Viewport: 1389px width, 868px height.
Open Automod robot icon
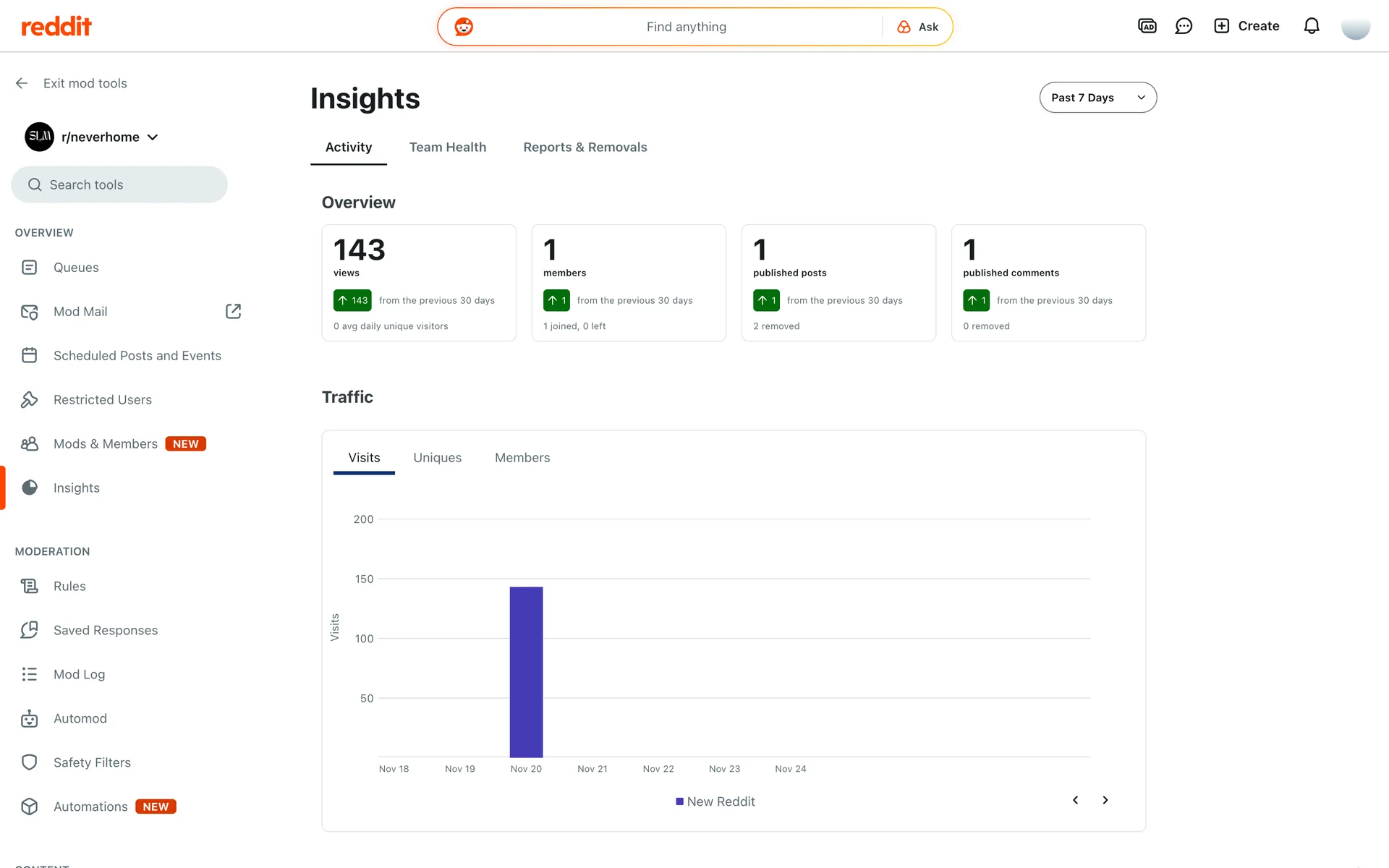29,718
